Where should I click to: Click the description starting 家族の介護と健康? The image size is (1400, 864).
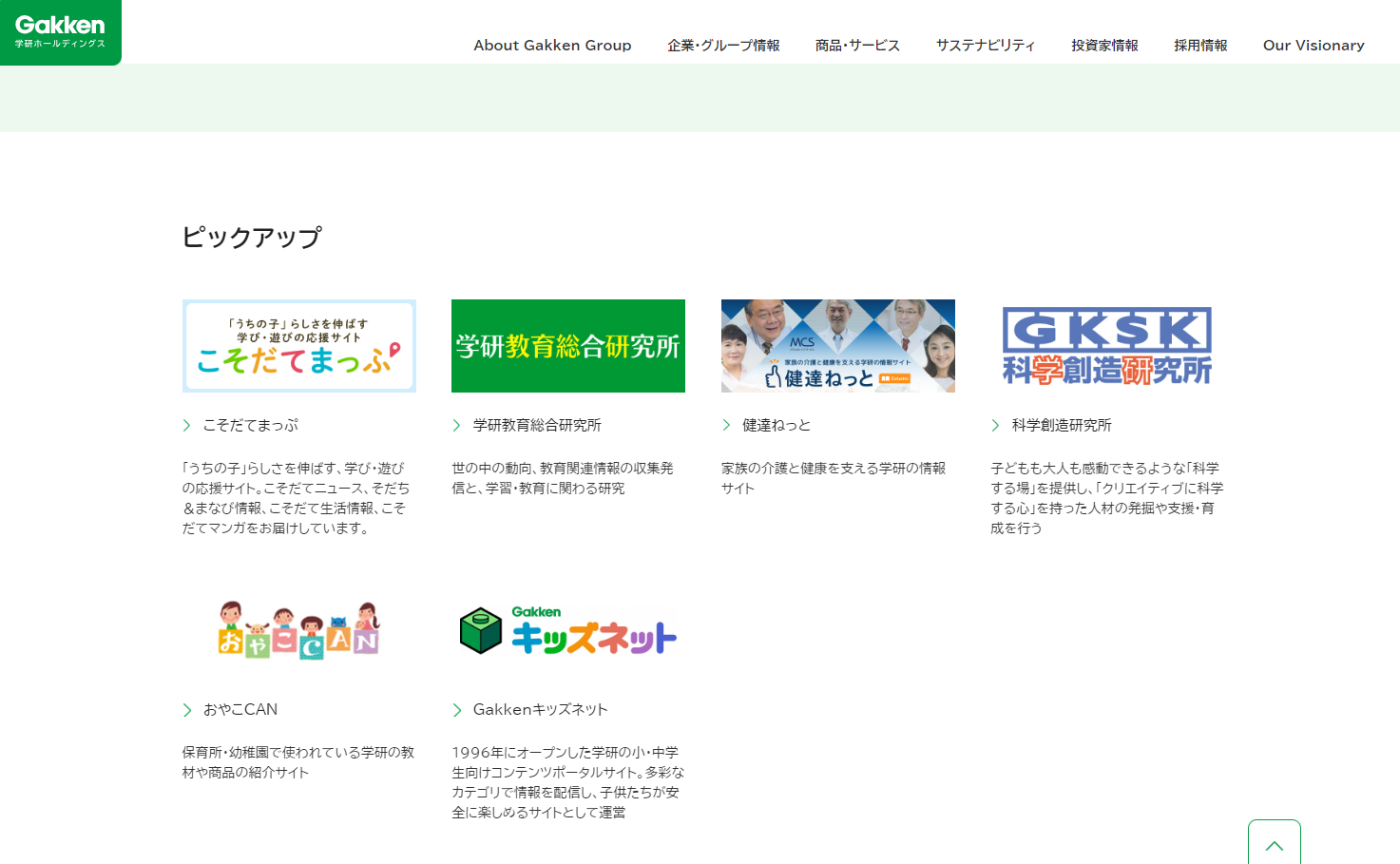point(834,478)
